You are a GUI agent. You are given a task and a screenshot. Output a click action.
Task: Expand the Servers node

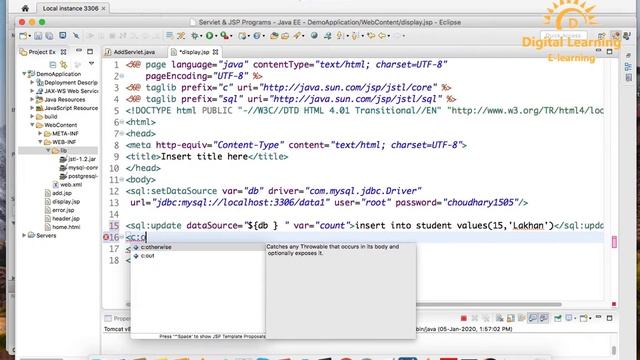point(24,236)
